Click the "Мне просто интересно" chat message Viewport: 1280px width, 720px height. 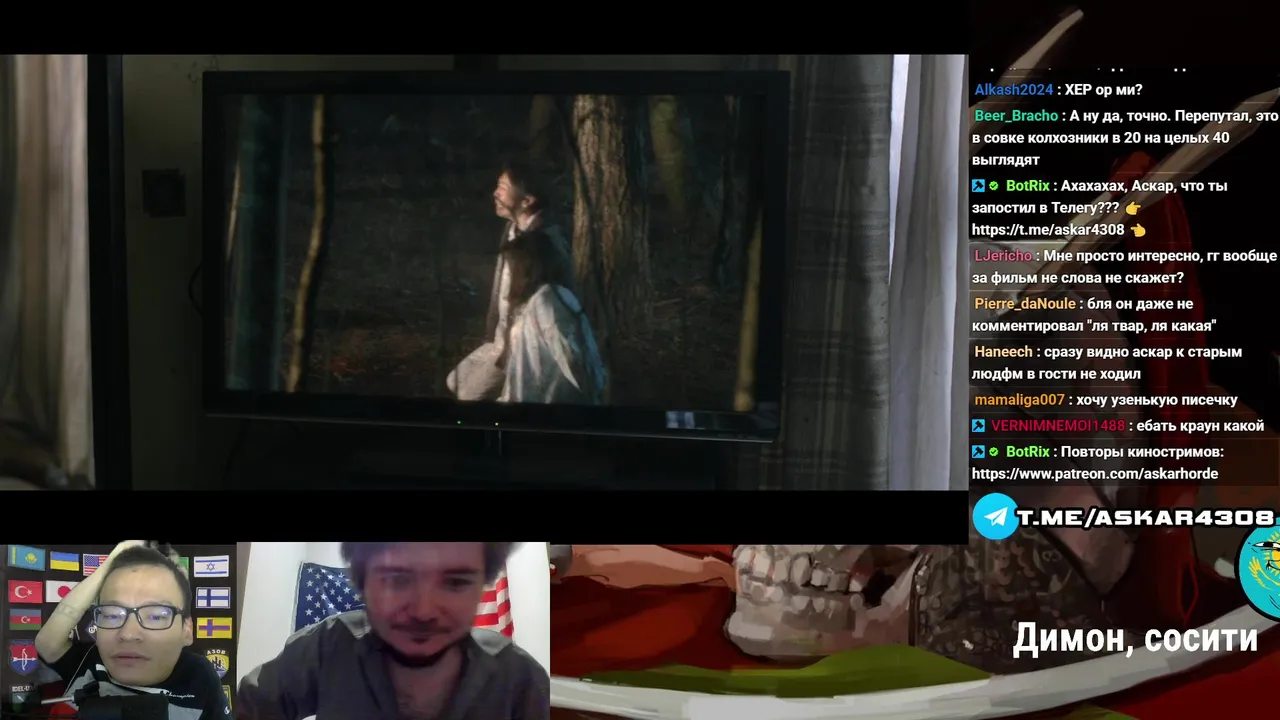1125,267
